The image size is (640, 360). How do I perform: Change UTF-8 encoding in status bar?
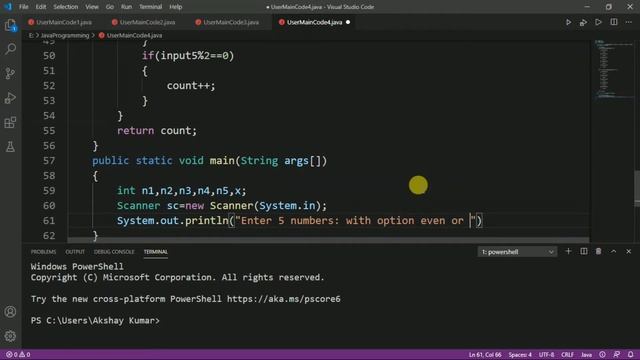546,354
